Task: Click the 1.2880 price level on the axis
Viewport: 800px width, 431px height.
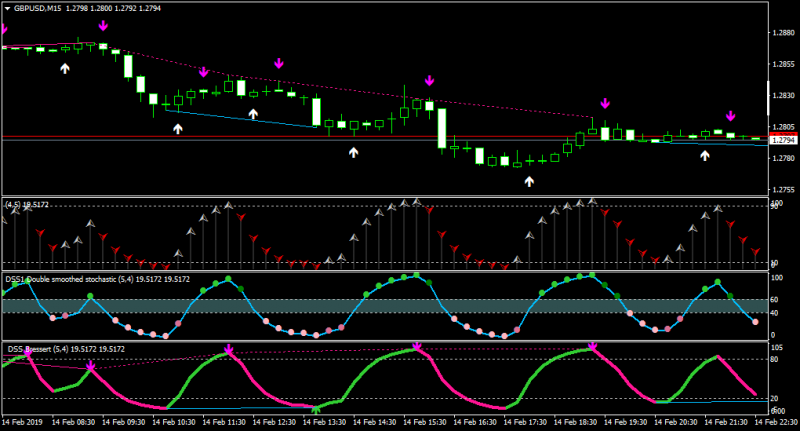Action: pos(784,33)
